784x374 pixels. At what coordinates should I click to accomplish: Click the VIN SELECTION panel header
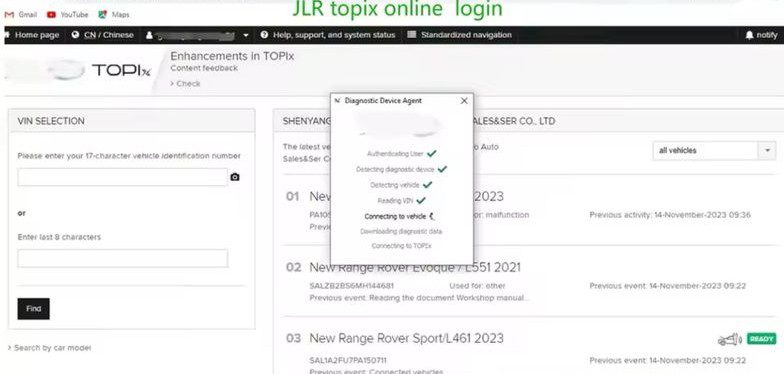132,121
